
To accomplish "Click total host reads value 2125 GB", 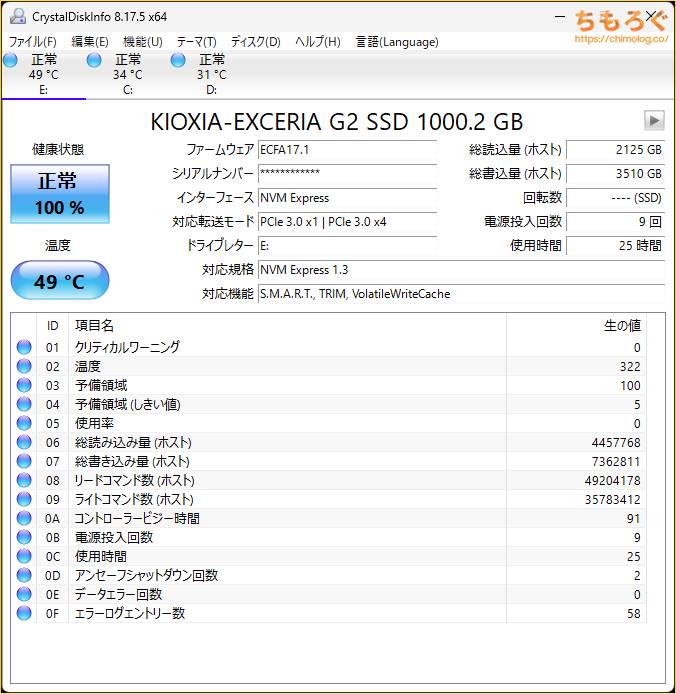I will point(615,150).
